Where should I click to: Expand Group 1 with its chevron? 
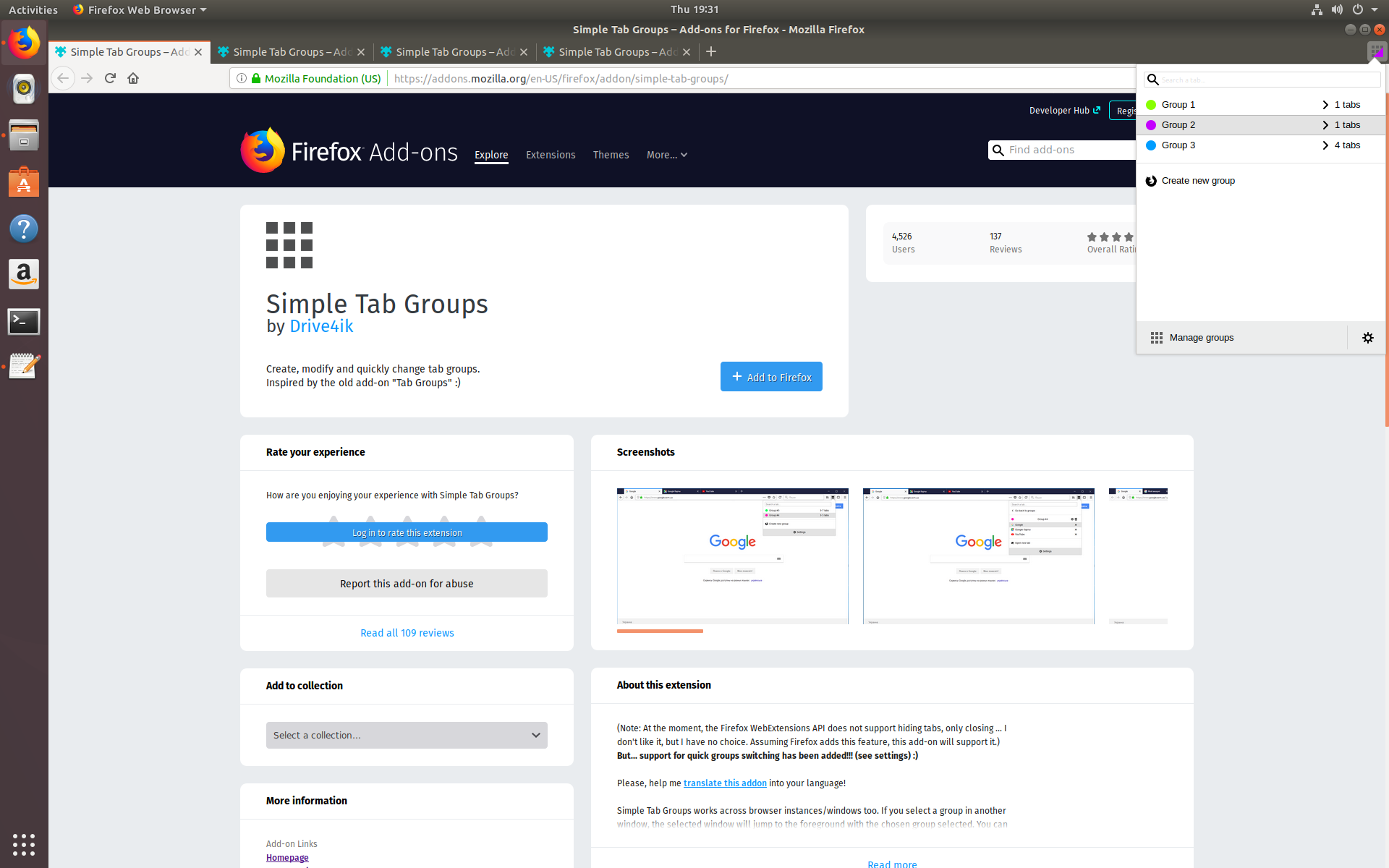pos(1326,104)
